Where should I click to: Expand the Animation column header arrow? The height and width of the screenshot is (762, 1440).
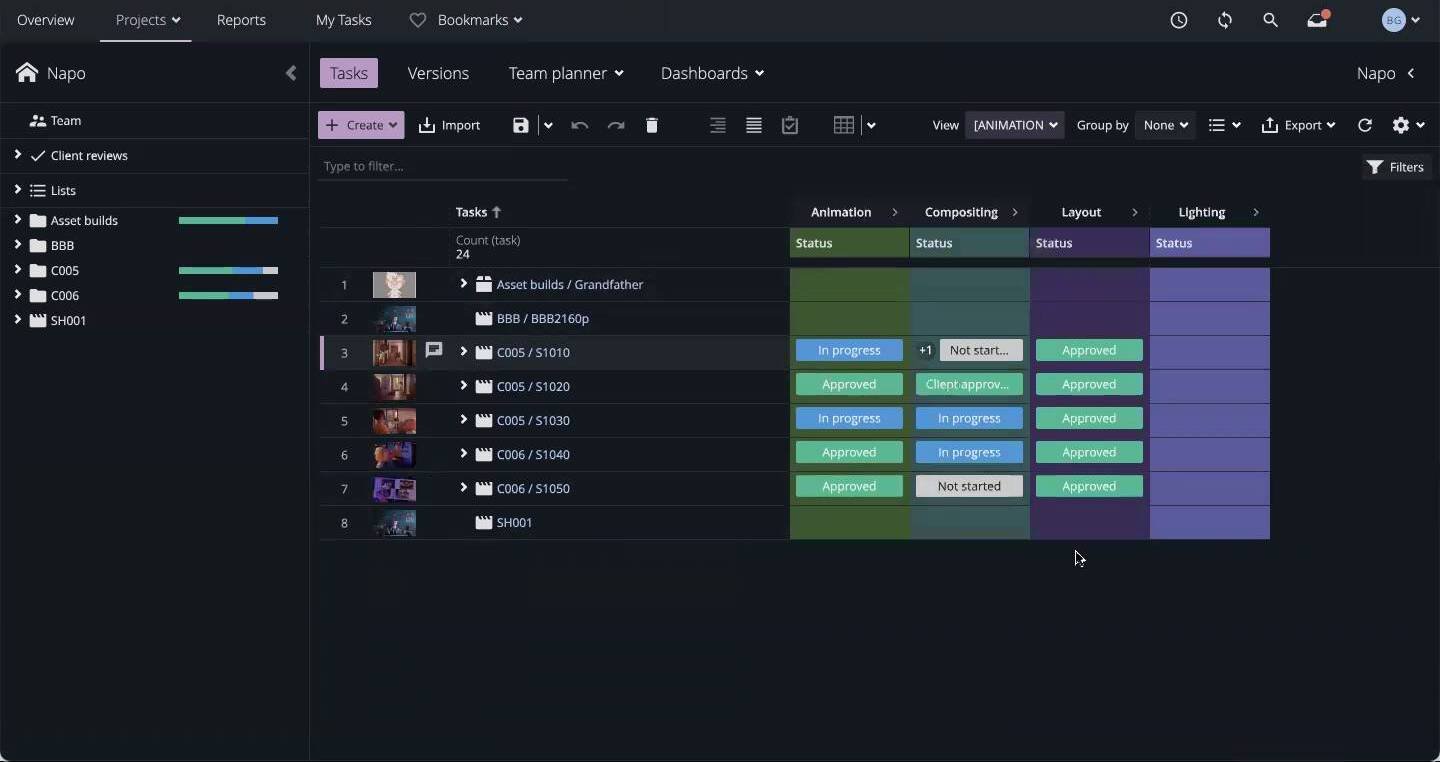point(895,212)
